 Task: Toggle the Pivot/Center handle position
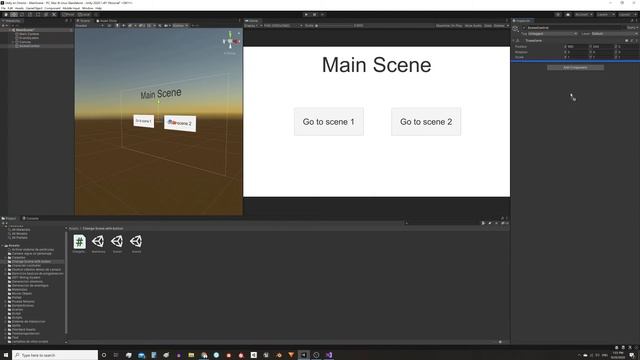[68, 15]
